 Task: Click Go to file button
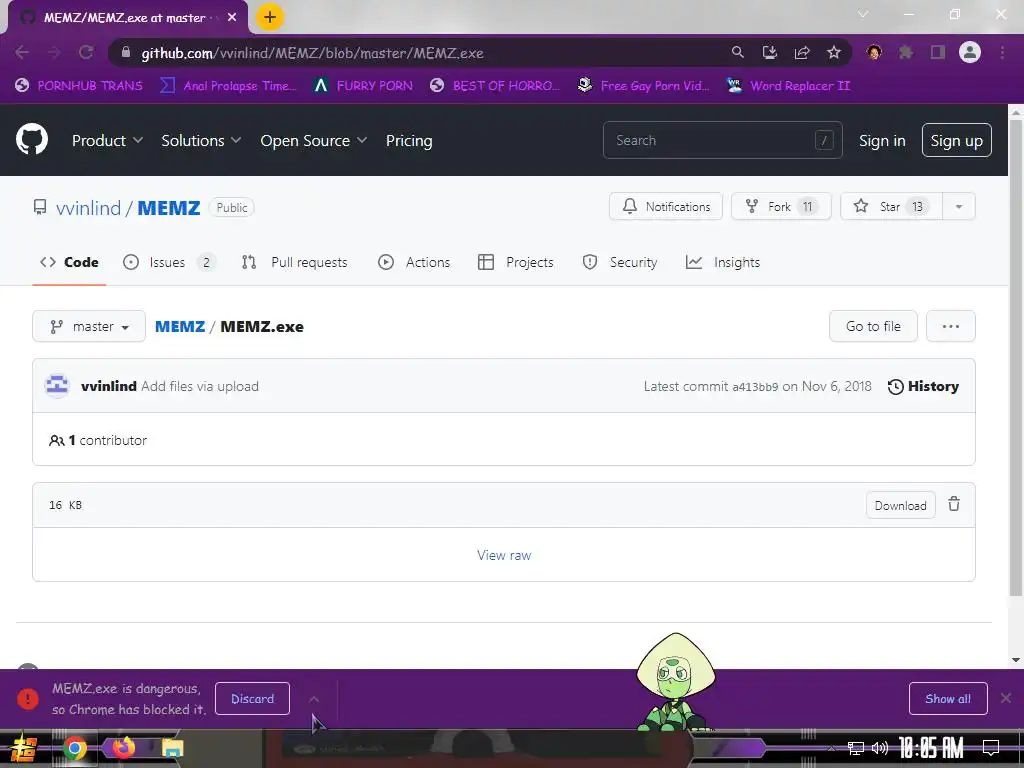(873, 326)
